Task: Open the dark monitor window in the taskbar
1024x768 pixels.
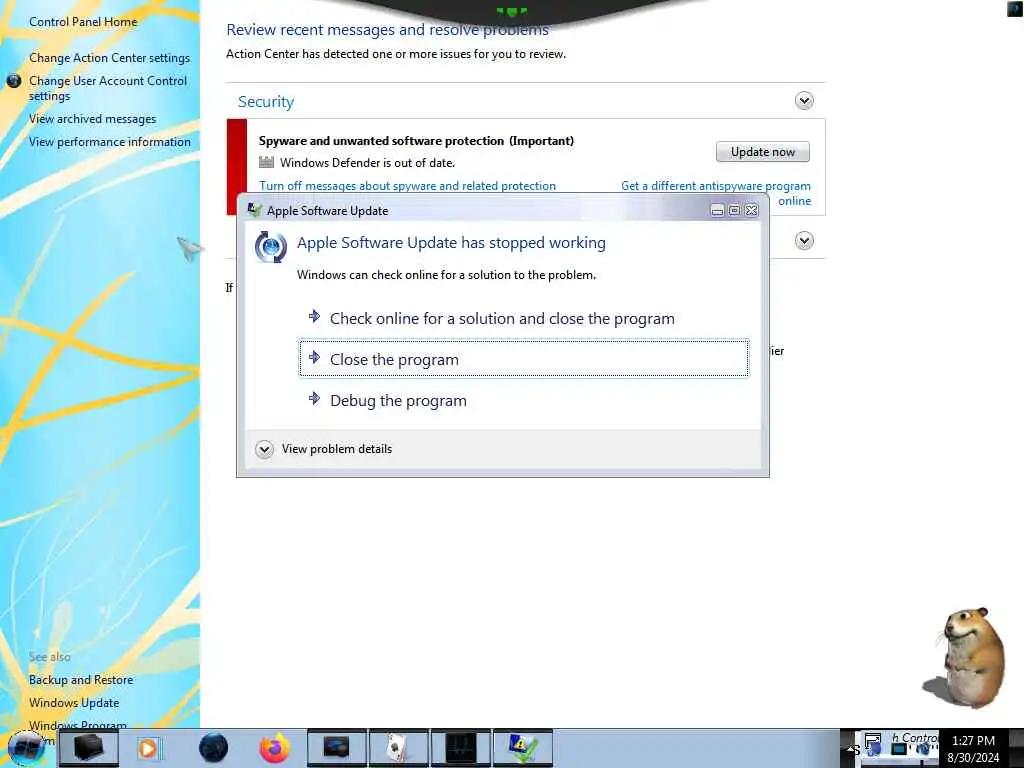Action: 336,748
